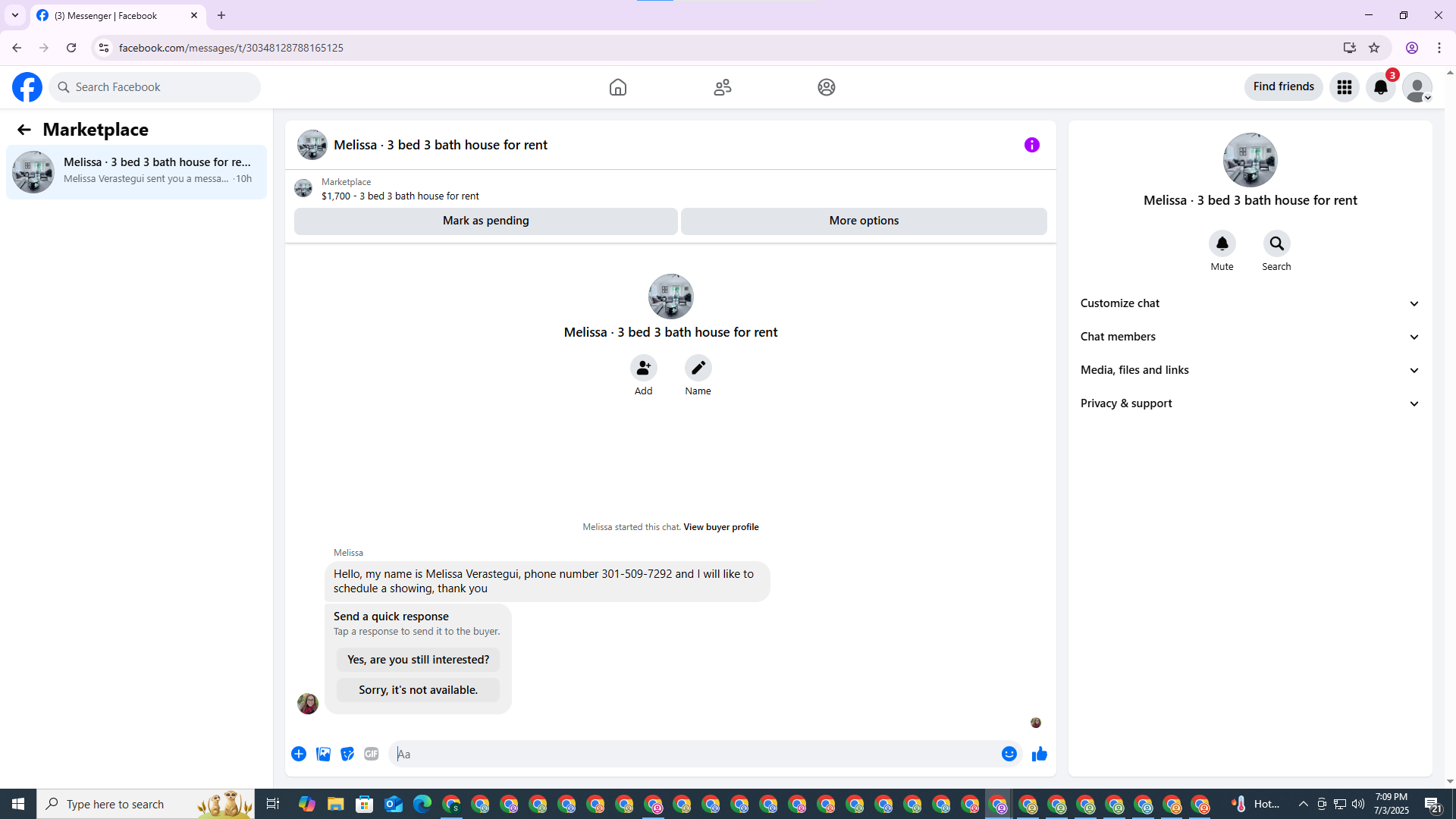This screenshot has height=819, width=1456.
Task: Open the Friends tab in header
Action: point(722,87)
